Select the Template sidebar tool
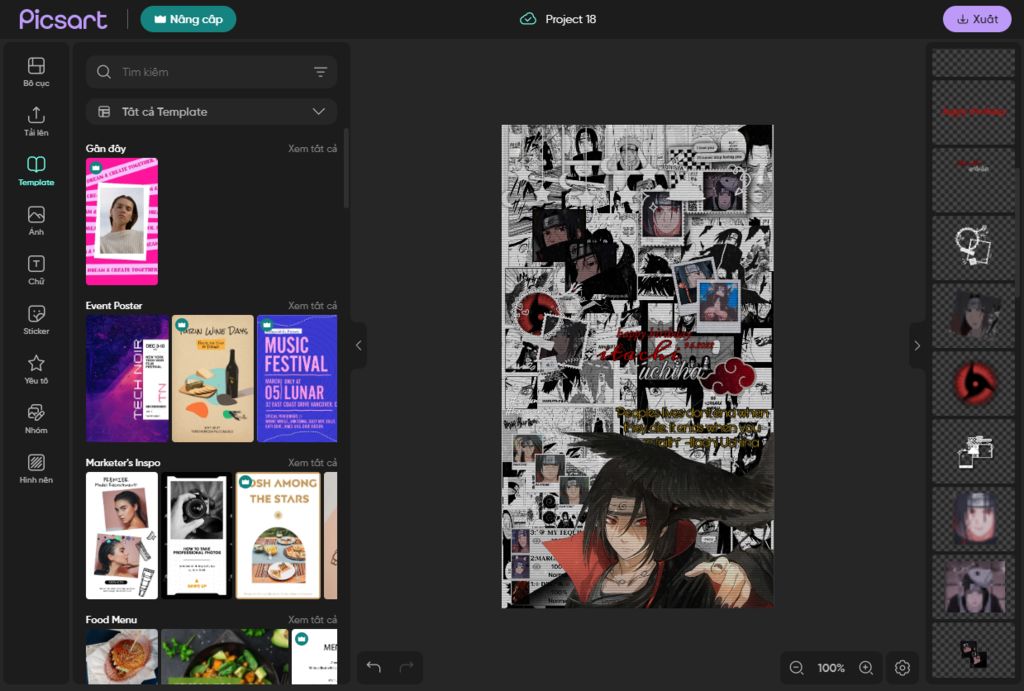The image size is (1024, 691). coord(36,171)
